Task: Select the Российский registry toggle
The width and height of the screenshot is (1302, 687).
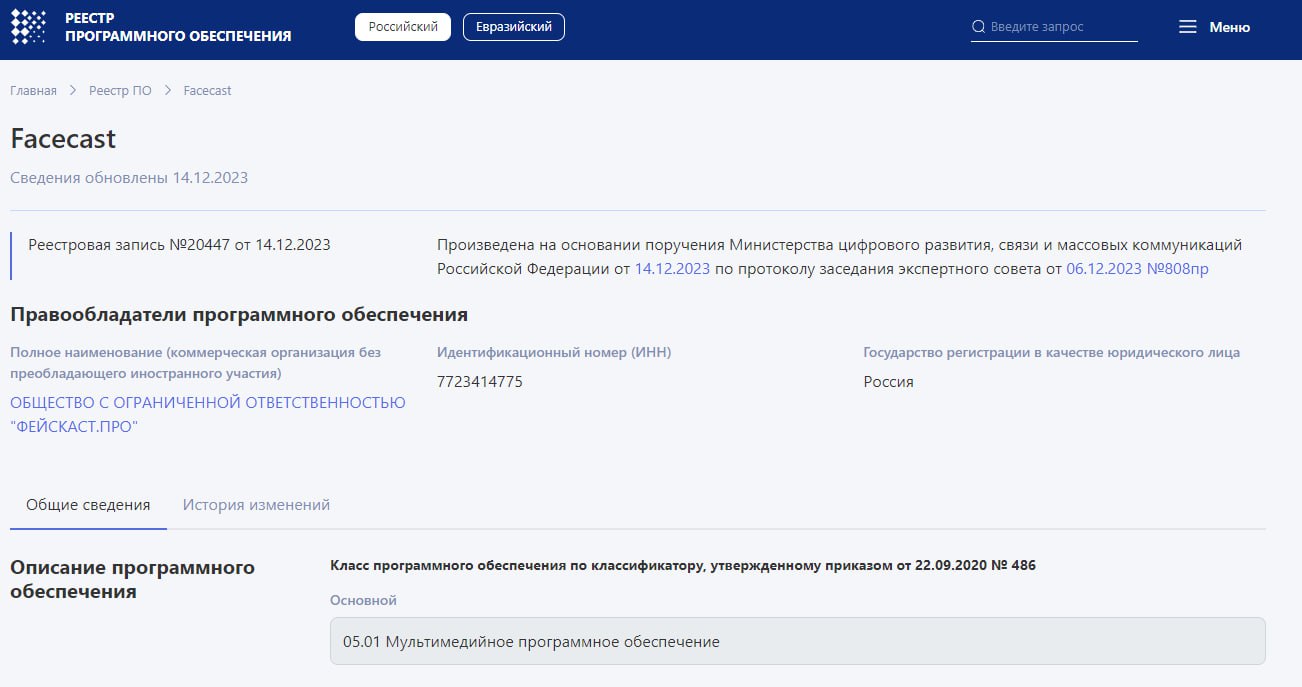Action: [x=402, y=26]
